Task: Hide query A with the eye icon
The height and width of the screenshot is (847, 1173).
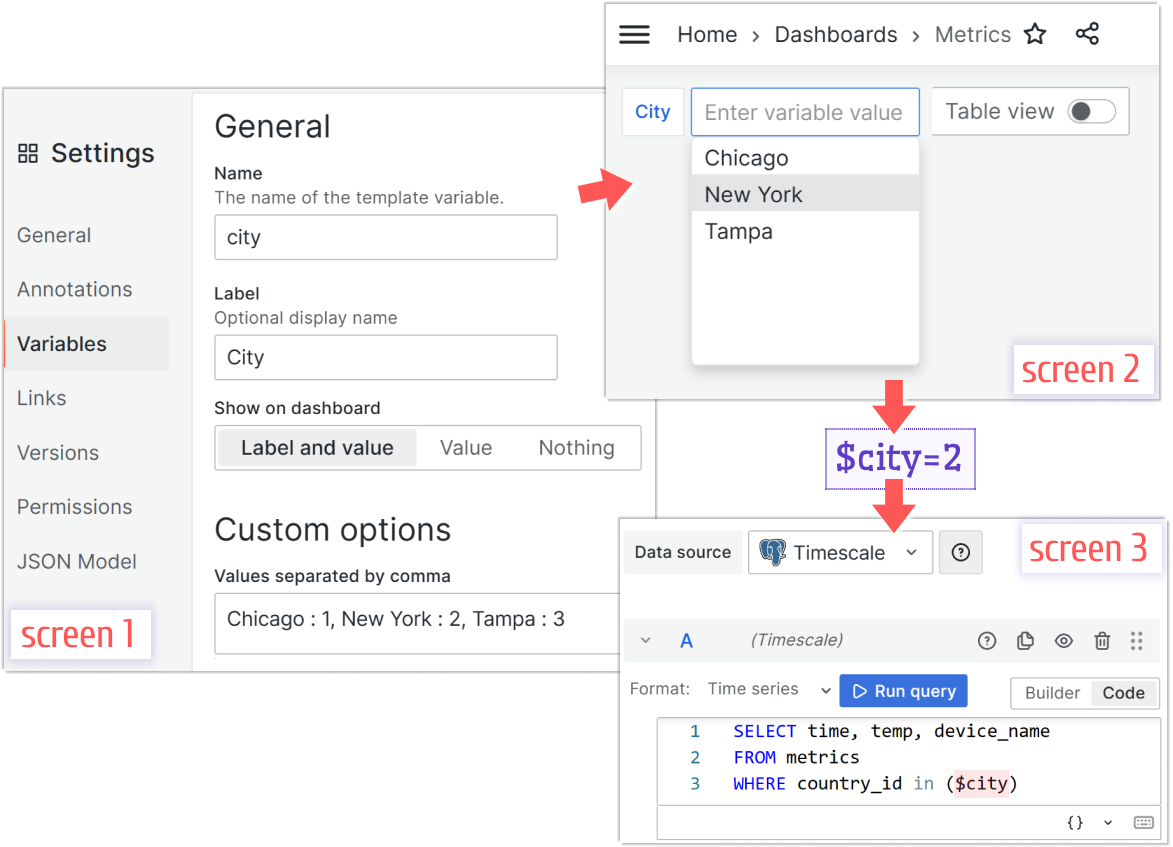Action: pos(1063,640)
